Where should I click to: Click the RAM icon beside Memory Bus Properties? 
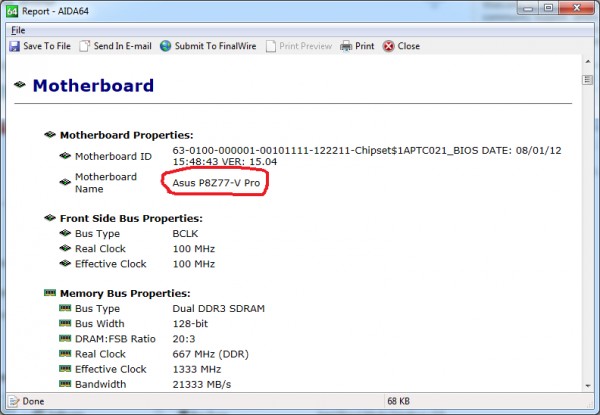click(50, 293)
